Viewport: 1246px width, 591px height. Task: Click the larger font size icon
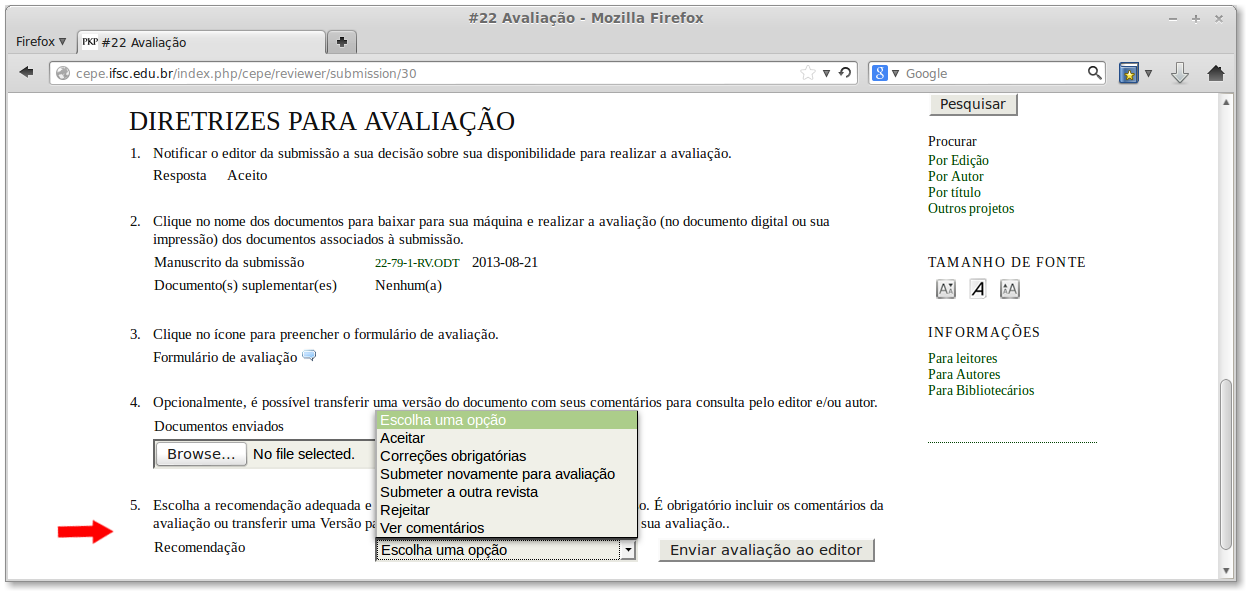coord(1010,289)
